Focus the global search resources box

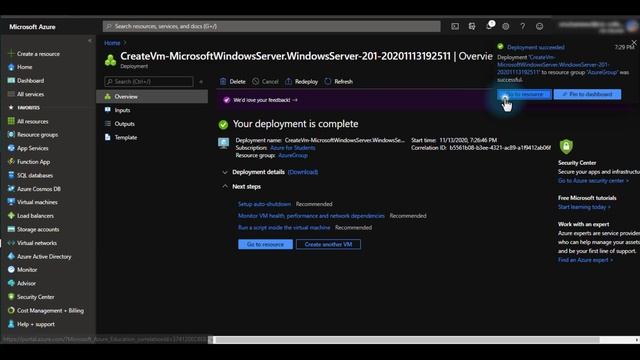(271, 27)
